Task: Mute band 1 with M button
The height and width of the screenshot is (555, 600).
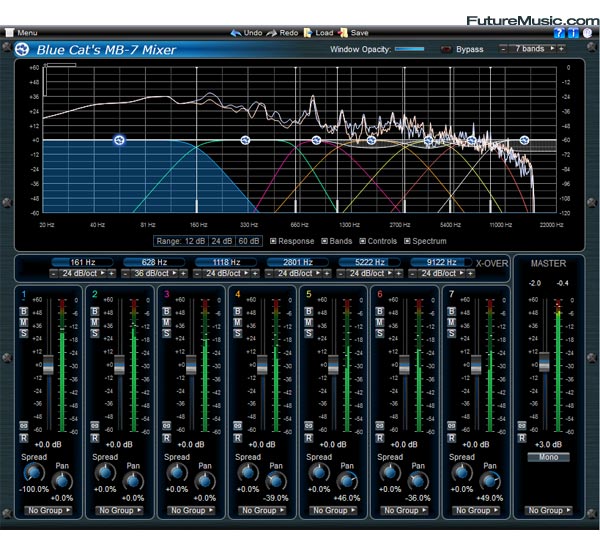Action: point(24,322)
